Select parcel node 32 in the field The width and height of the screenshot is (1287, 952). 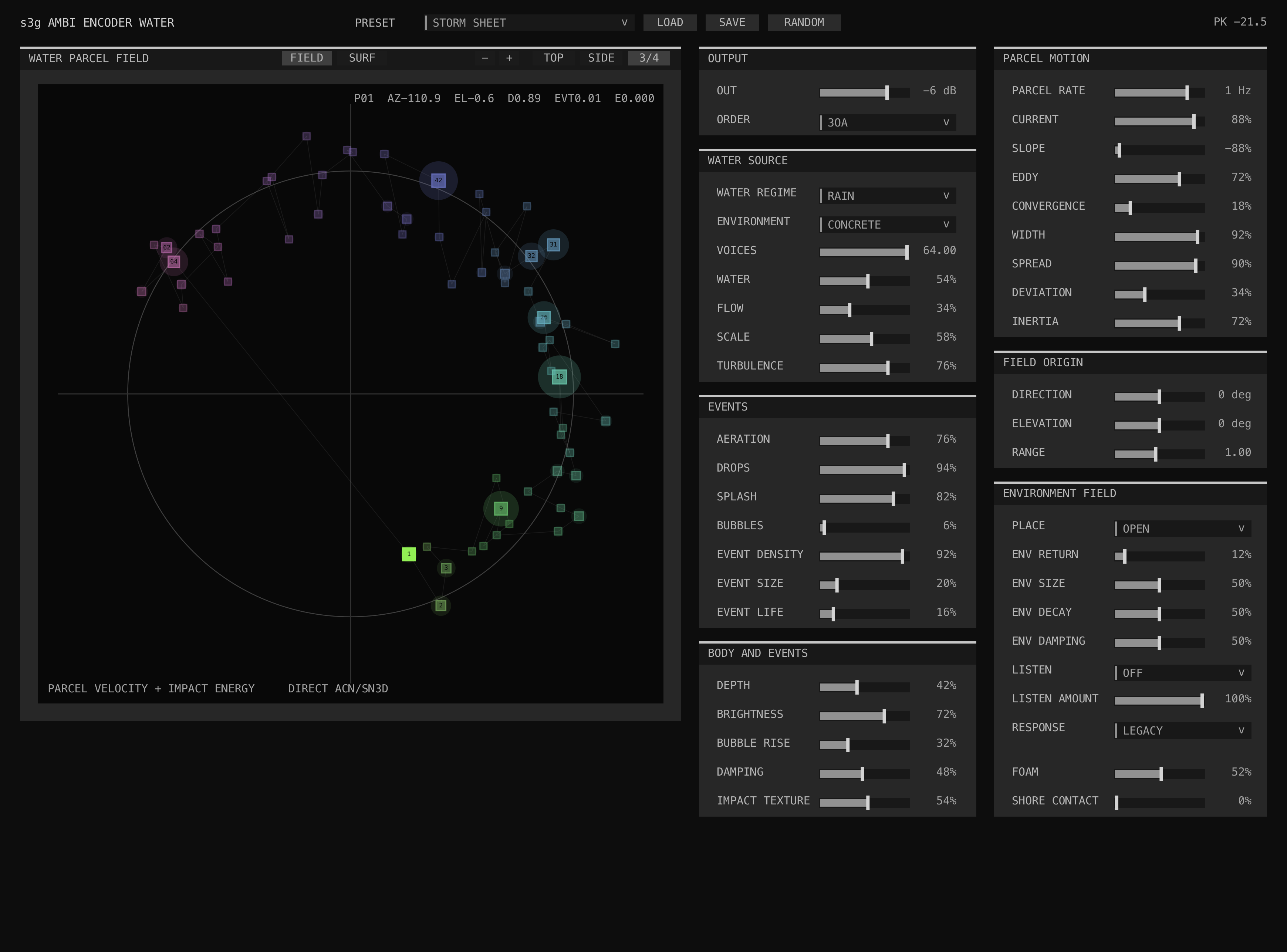(x=531, y=256)
